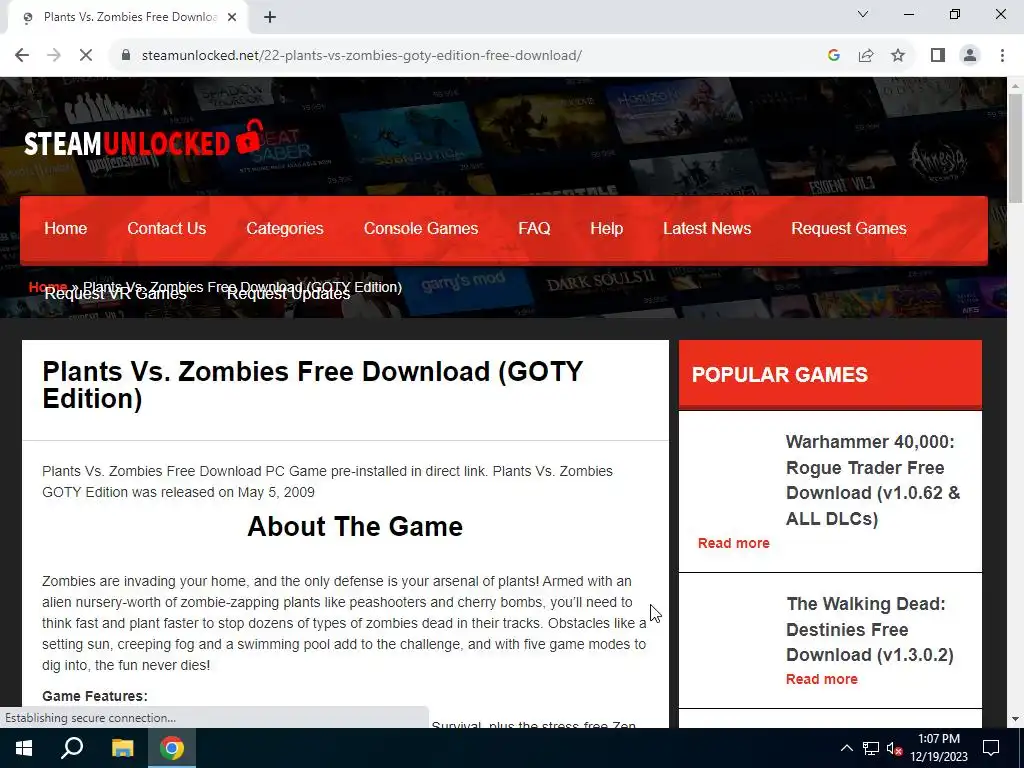This screenshot has height=768, width=1024.
Task: Click the Google icon in address bar
Action: [x=833, y=56]
